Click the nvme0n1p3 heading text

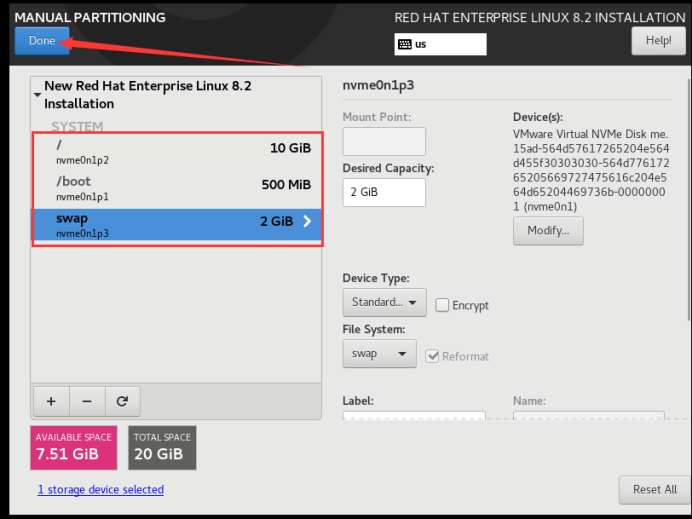(378, 85)
